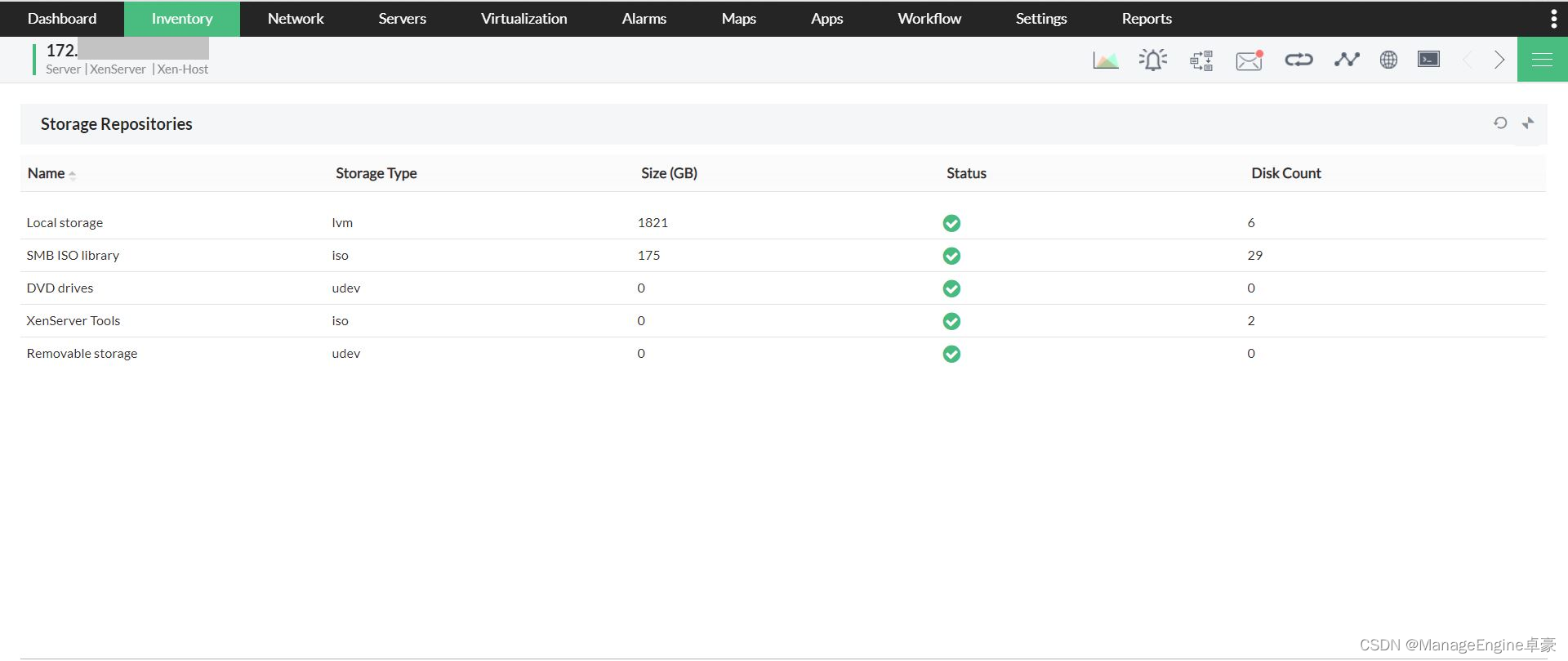Viewport: 1568px width, 661px height.
Task: Go to the Workflow tab
Action: click(929, 19)
